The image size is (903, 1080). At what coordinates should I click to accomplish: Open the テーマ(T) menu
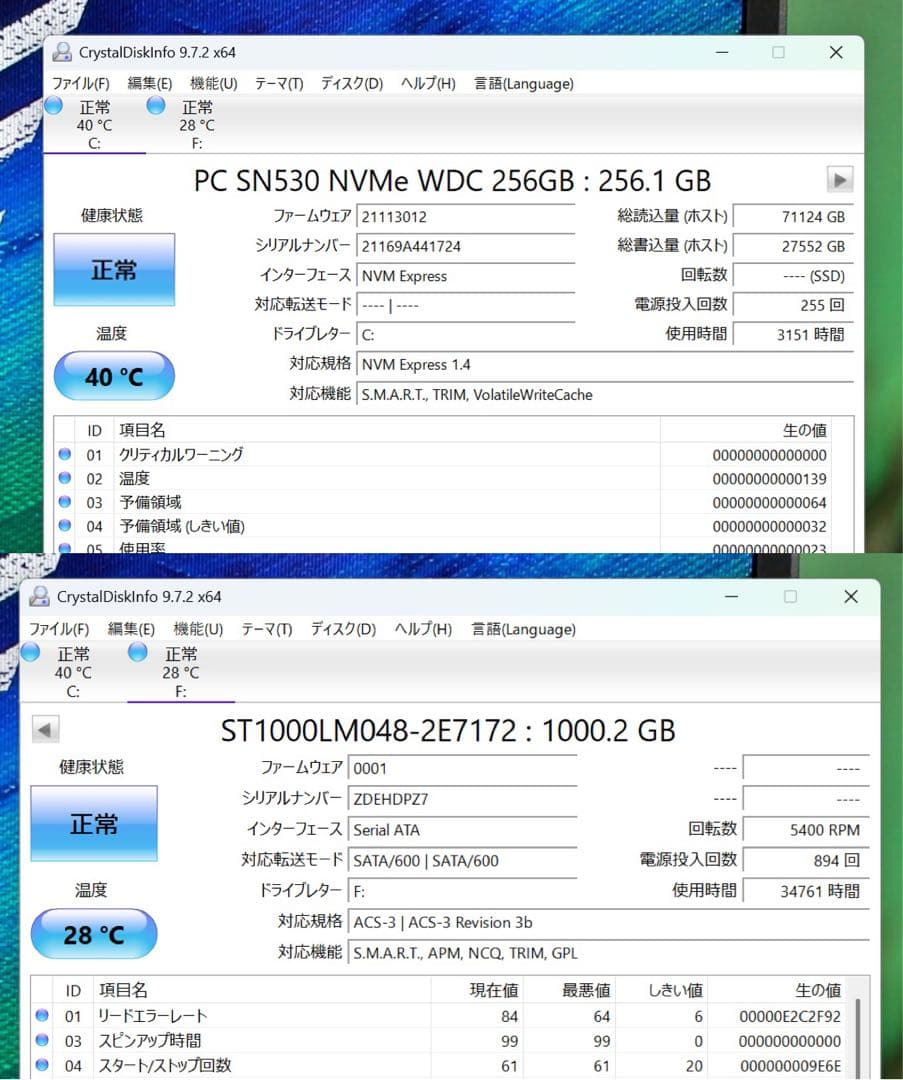278,84
